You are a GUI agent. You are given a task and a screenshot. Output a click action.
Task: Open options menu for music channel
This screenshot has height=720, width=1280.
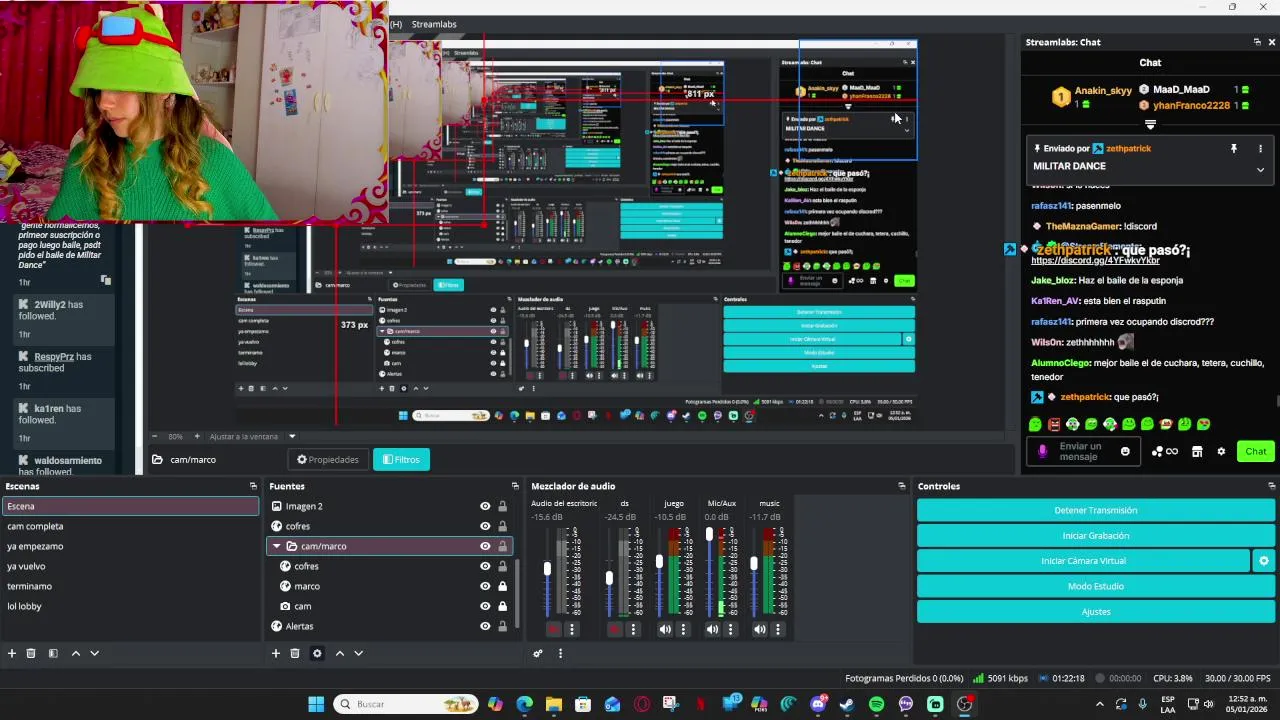(x=778, y=629)
